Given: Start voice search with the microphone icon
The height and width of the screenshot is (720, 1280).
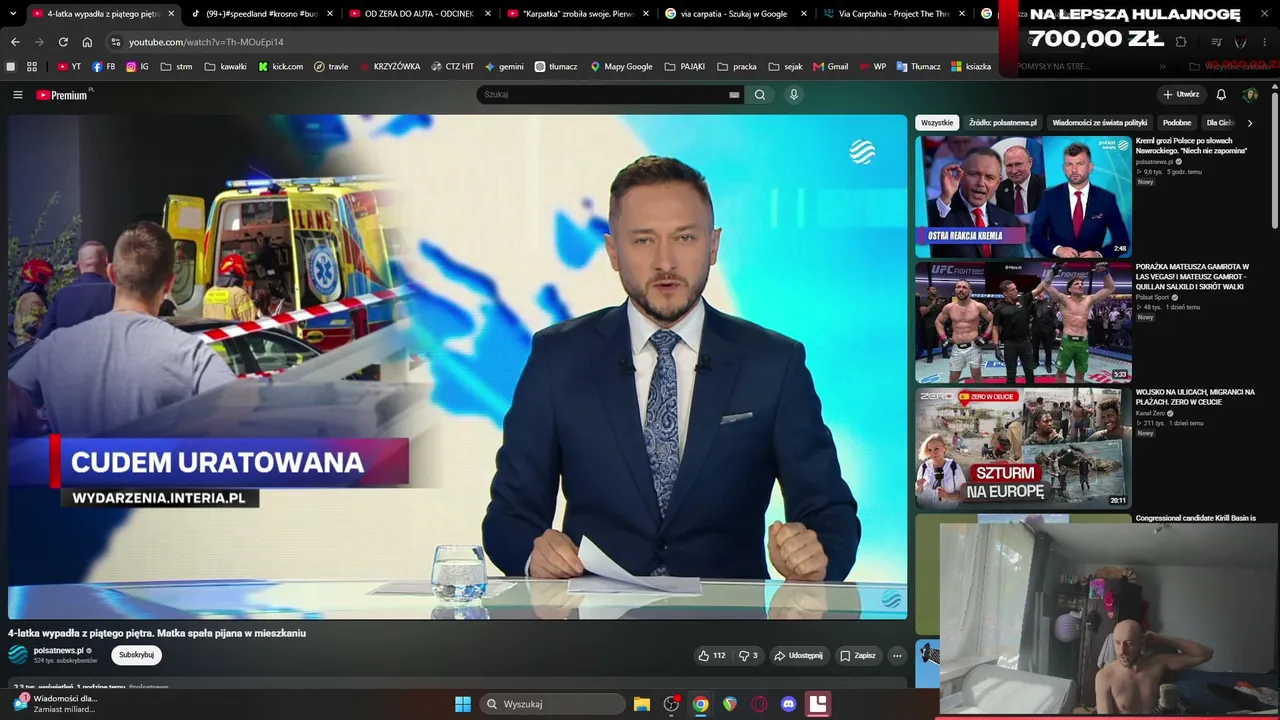Looking at the screenshot, I should click(x=794, y=95).
